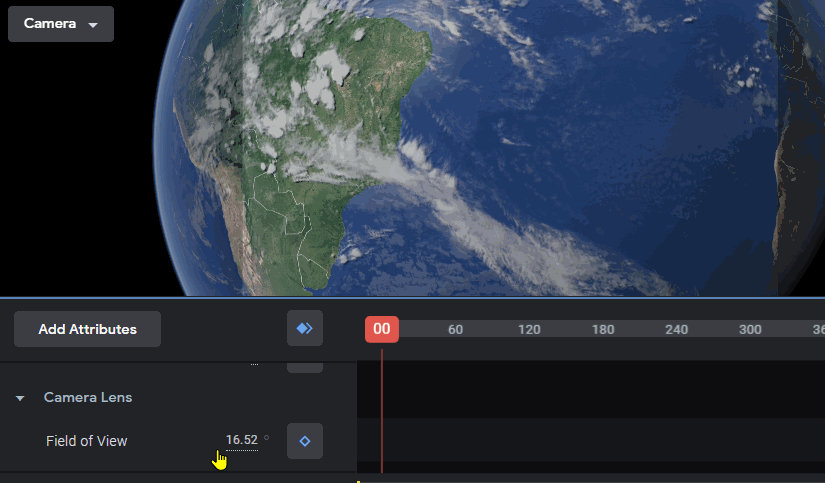Select the Camera Lens group label
Image resolution: width=825 pixels, height=483 pixels.
pos(88,397)
